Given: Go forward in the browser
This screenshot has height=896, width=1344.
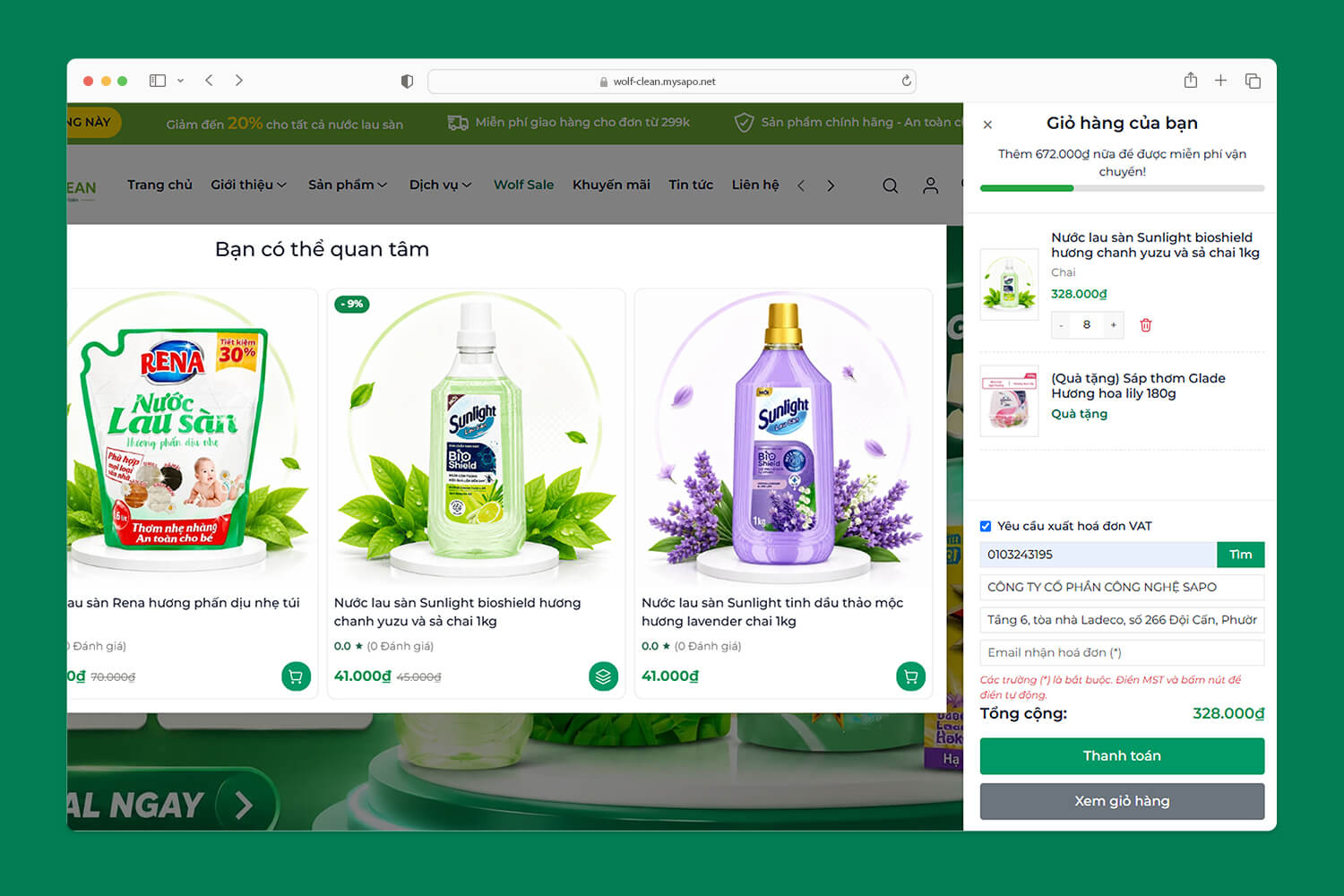Looking at the screenshot, I should [239, 81].
